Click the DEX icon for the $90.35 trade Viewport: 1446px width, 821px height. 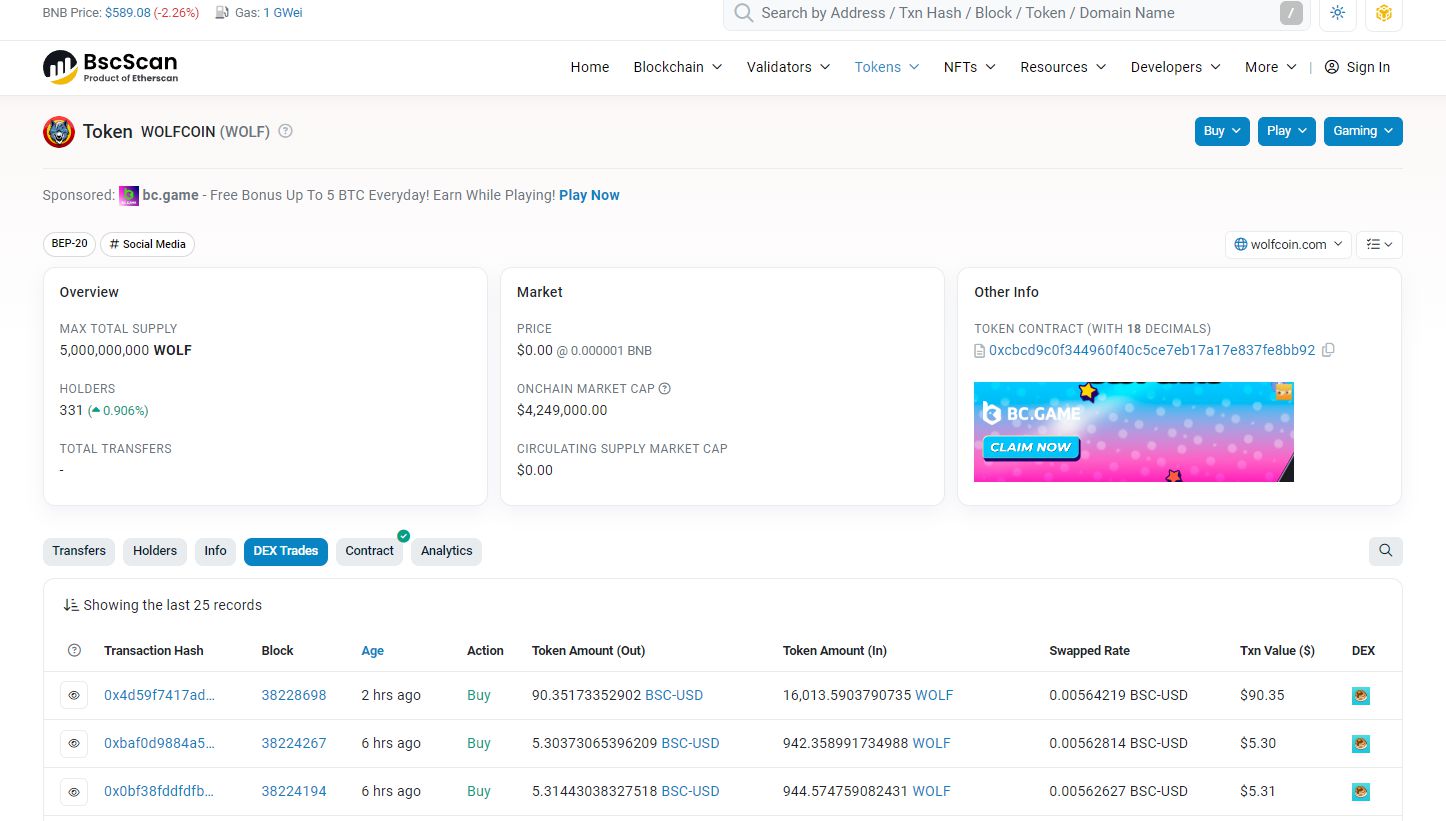(x=1360, y=696)
